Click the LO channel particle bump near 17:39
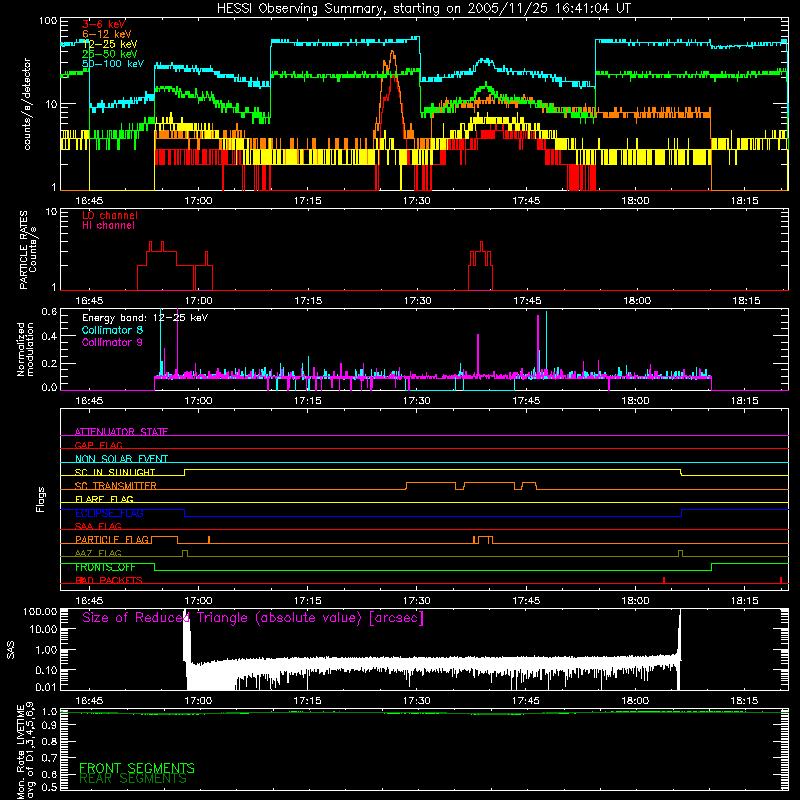The width and height of the screenshot is (800, 800). [x=481, y=265]
